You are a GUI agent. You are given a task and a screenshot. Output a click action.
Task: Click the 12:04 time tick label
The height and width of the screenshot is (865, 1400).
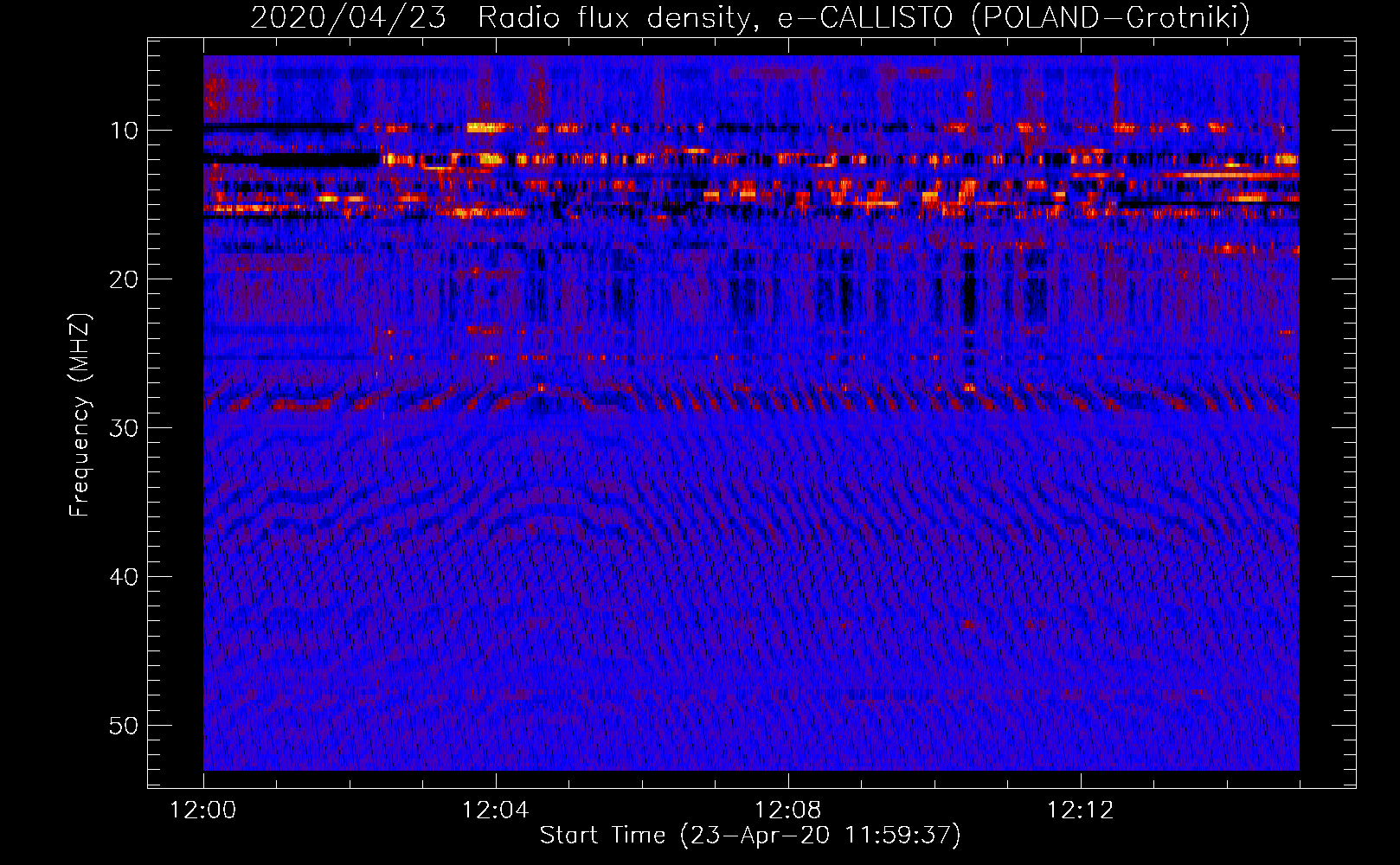[x=495, y=811]
